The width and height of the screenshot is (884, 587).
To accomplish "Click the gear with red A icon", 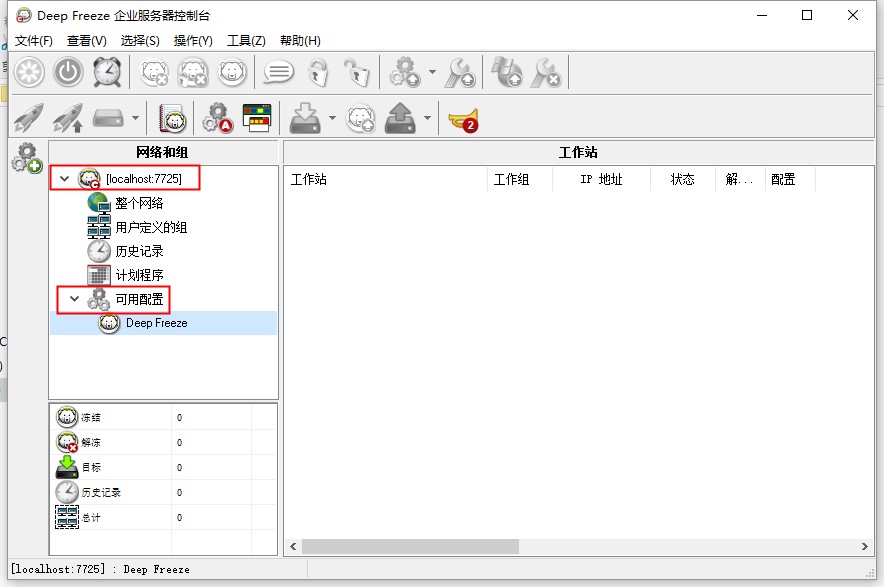I will click(x=217, y=119).
